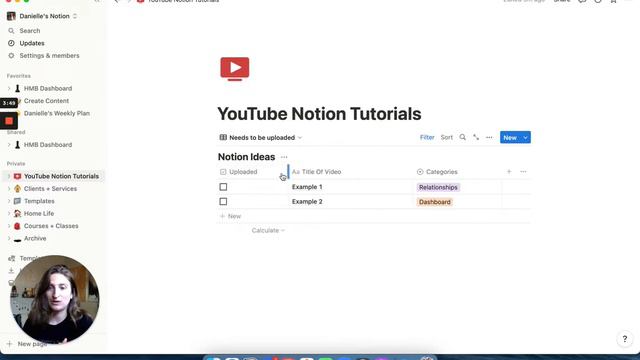Screen dimensions: 640x360
Task: Click the Archive page icon
Action: [17, 239]
